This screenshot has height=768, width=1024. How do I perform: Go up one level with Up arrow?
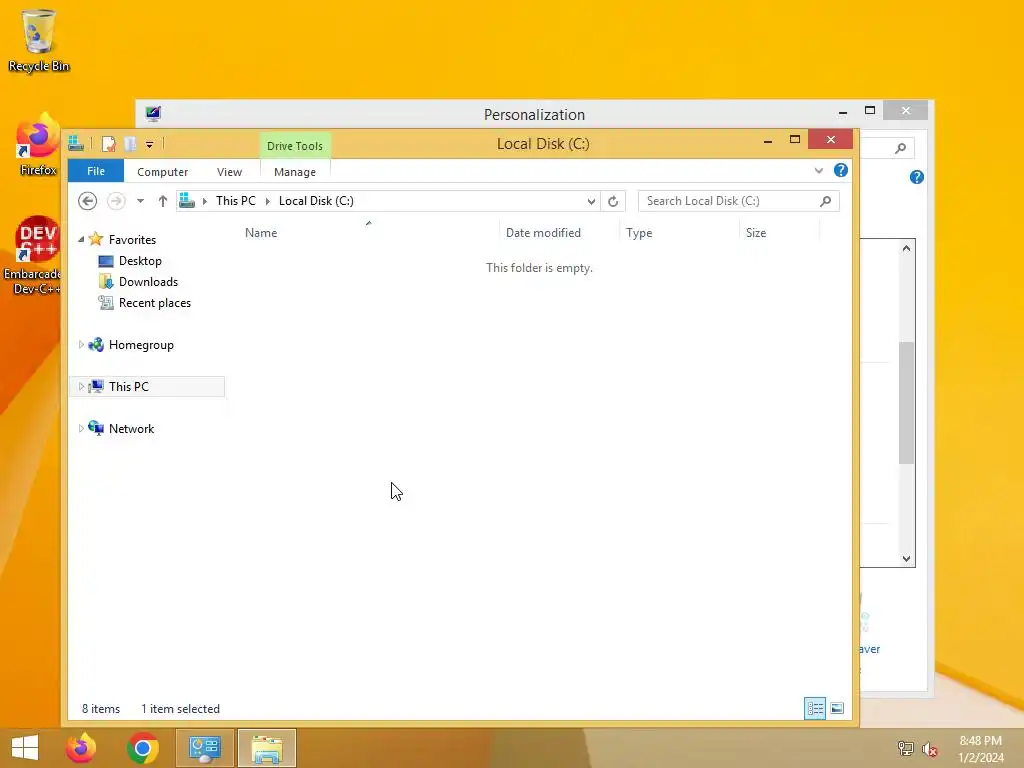pos(163,201)
